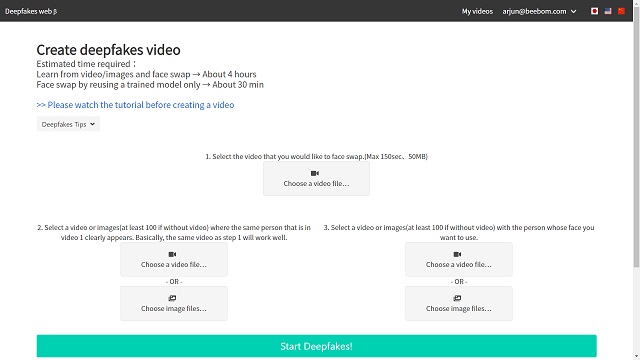Start Deepfakes! button
Viewport: 640px width, 360px height.
[316, 346]
